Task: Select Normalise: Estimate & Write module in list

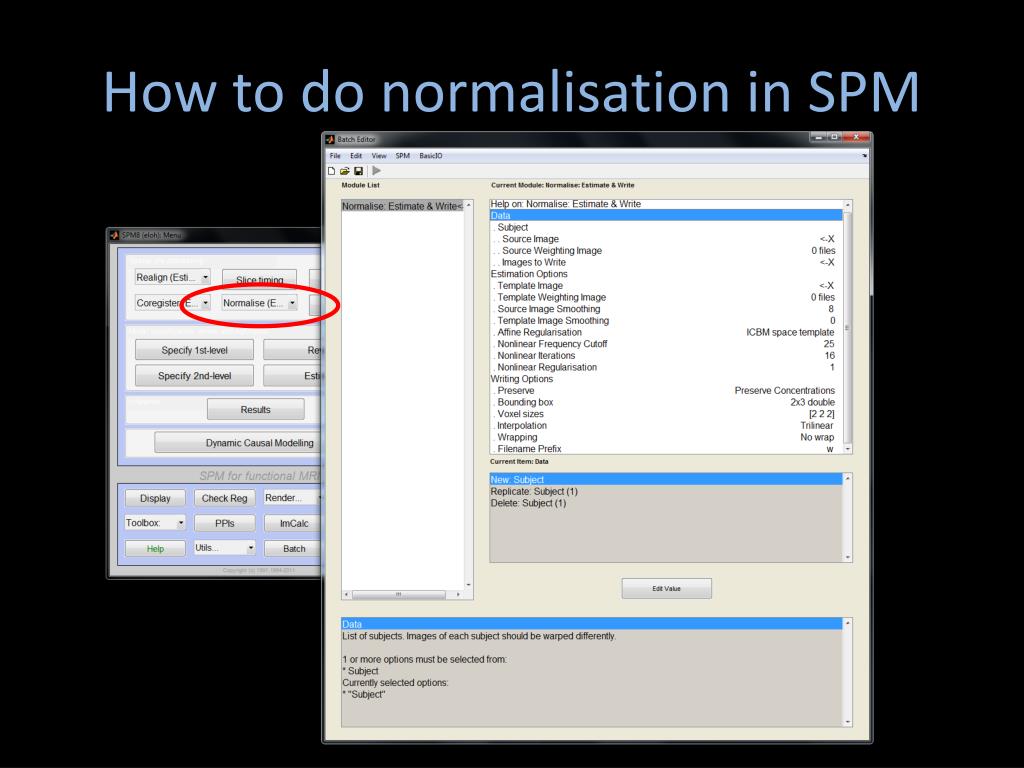Action: 402,206
